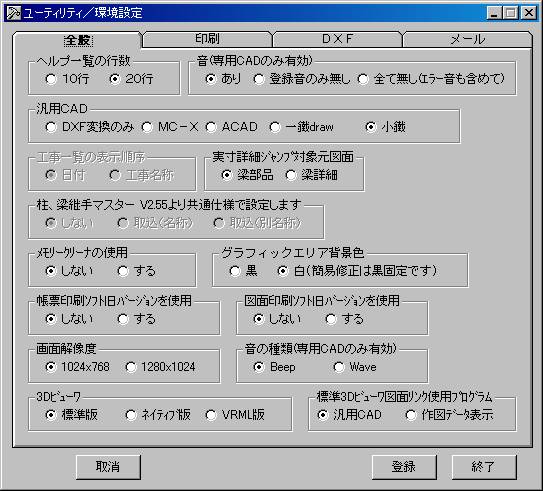This screenshot has height=491, width=543.
Task: Select VRML版 3D viewer
Action: pyautogui.click(x=235, y=414)
